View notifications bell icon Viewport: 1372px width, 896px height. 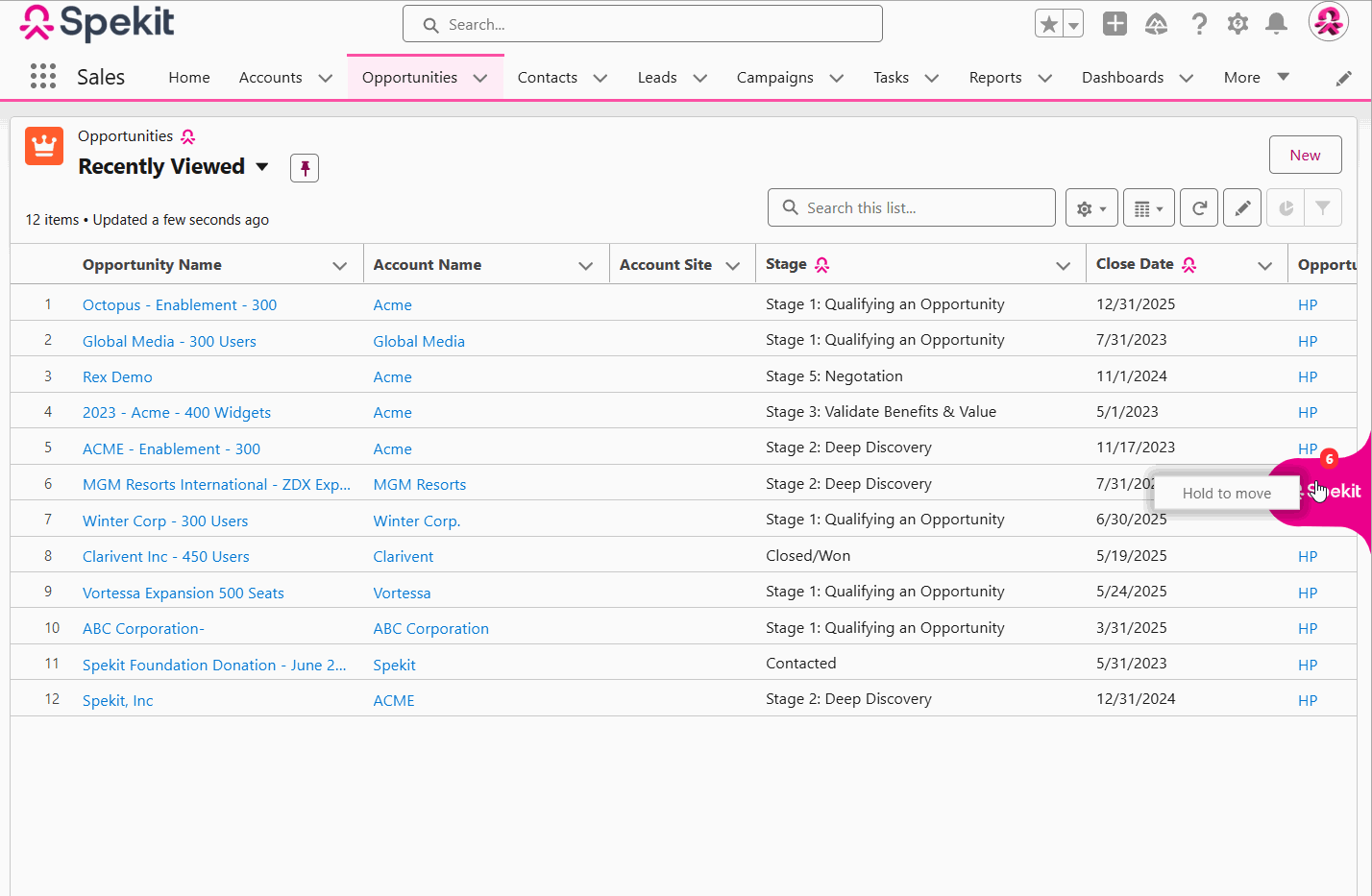coord(1276,24)
